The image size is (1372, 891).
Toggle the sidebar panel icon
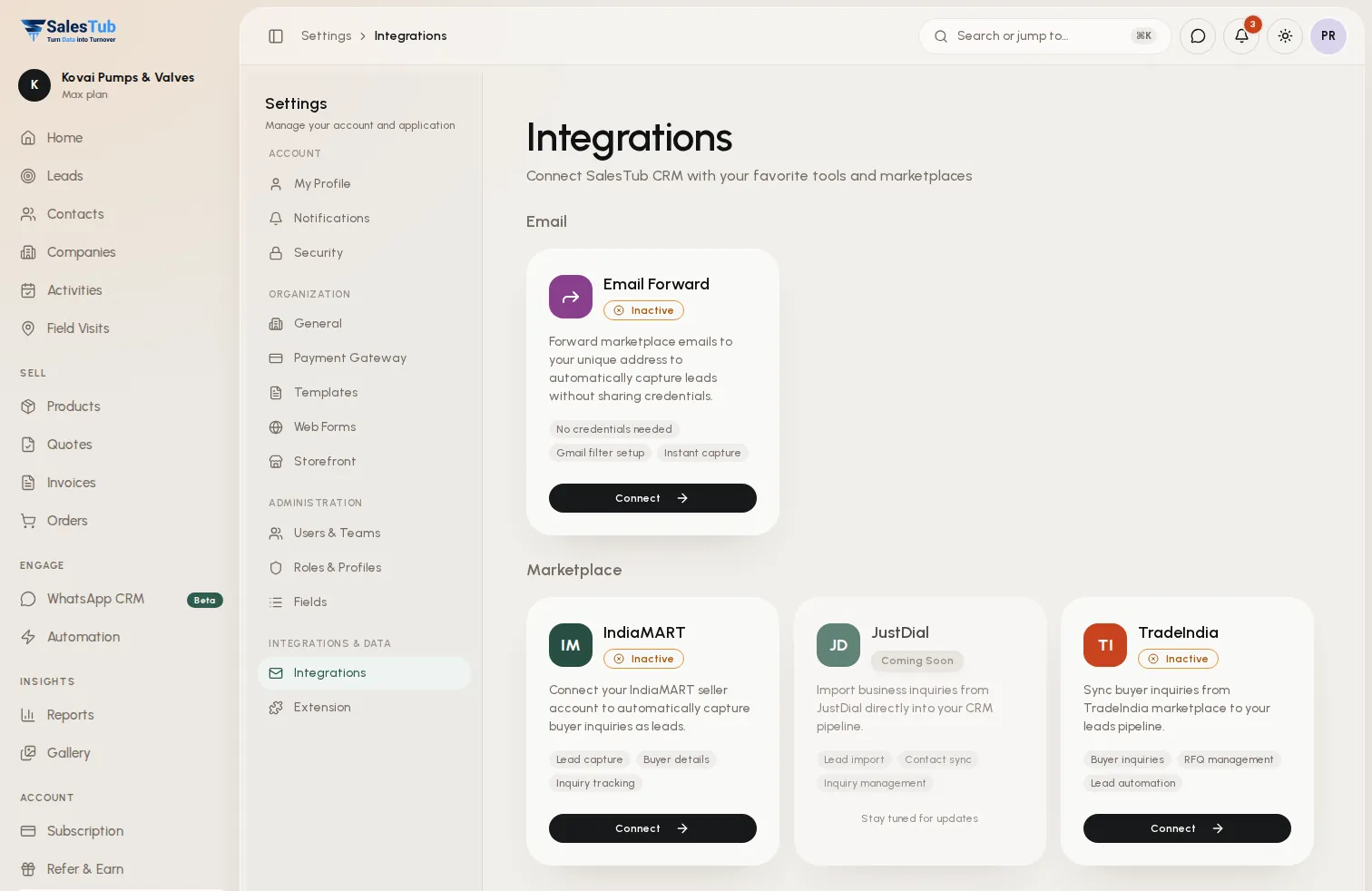tap(276, 36)
